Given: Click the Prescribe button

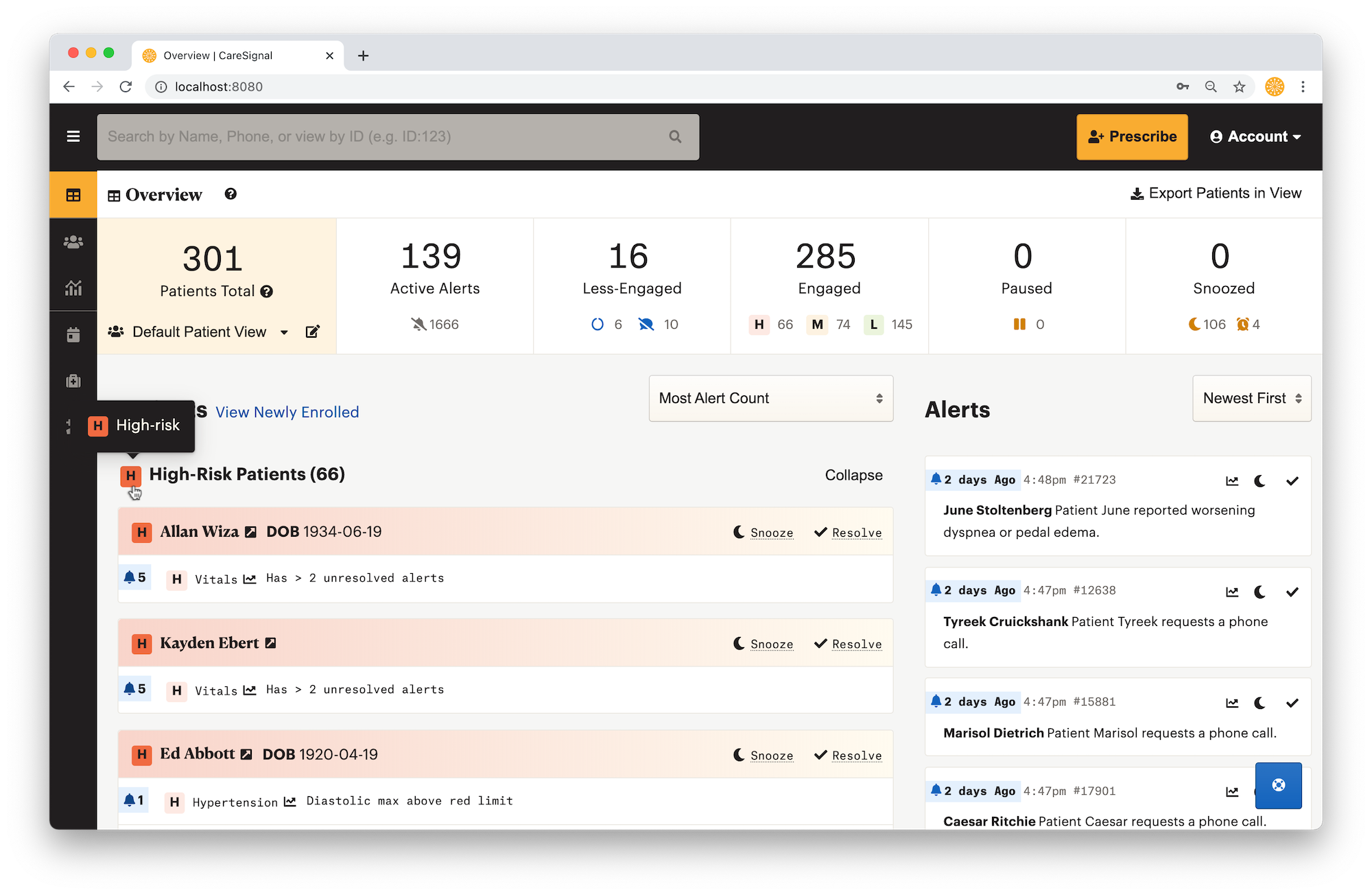Looking at the screenshot, I should (x=1132, y=137).
